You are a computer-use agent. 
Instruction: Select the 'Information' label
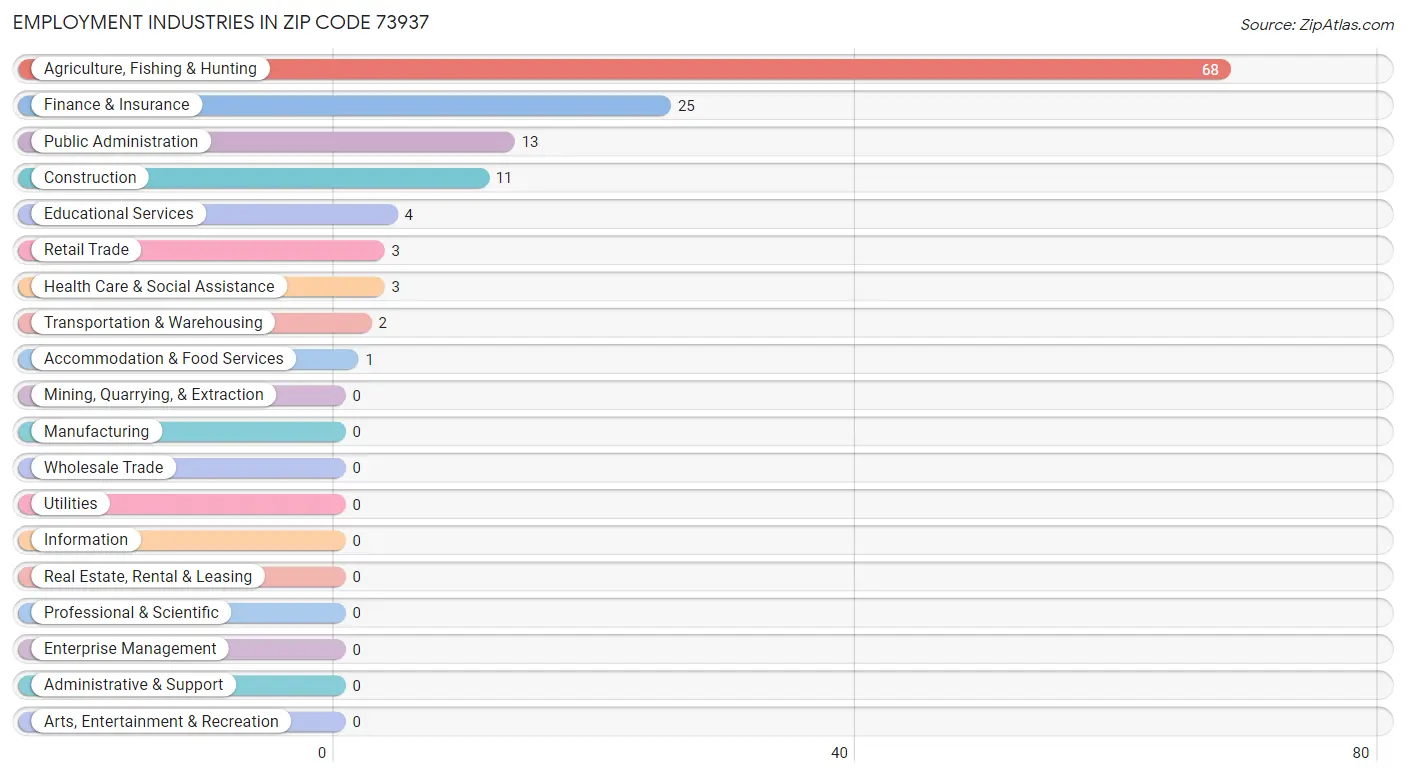[86, 540]
